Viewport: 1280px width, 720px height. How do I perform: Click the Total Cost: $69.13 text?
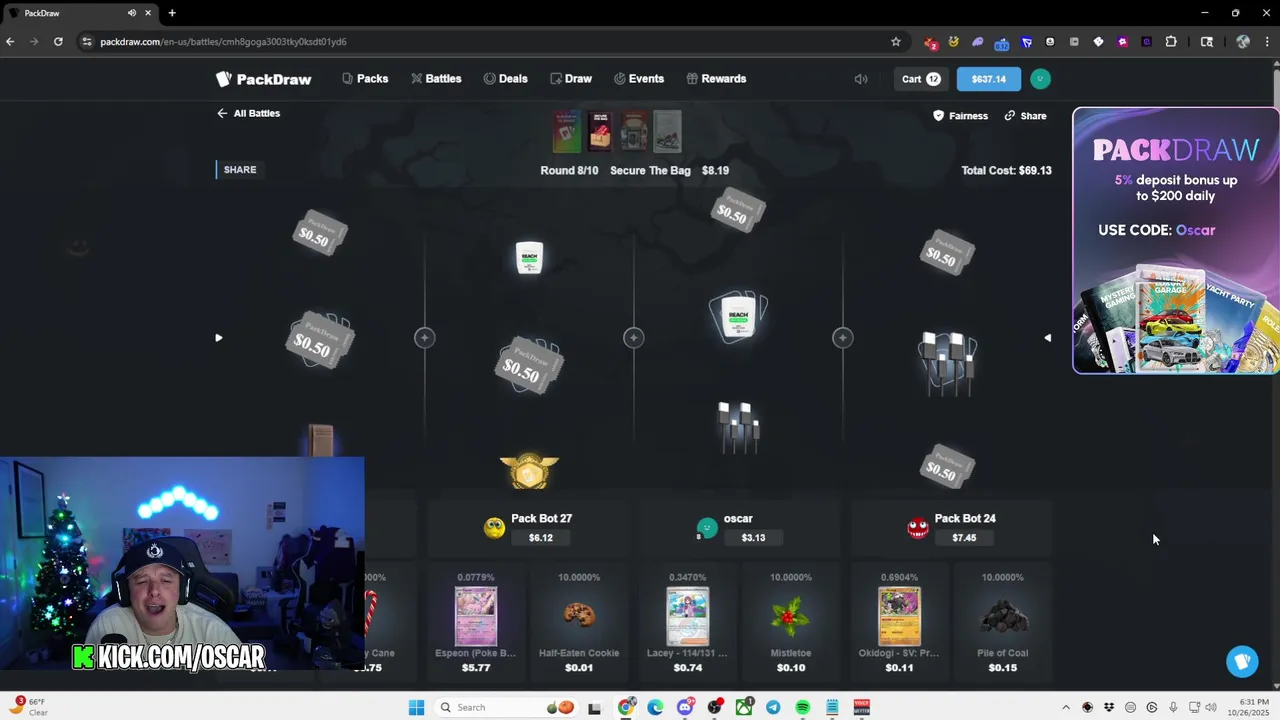click(x=1006, y=170)
